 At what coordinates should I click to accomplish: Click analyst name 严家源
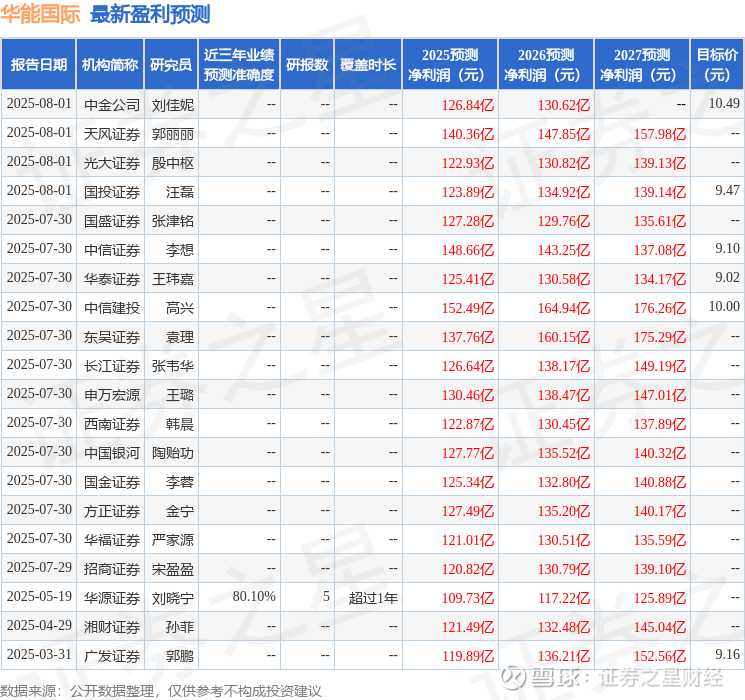point(173,540)
